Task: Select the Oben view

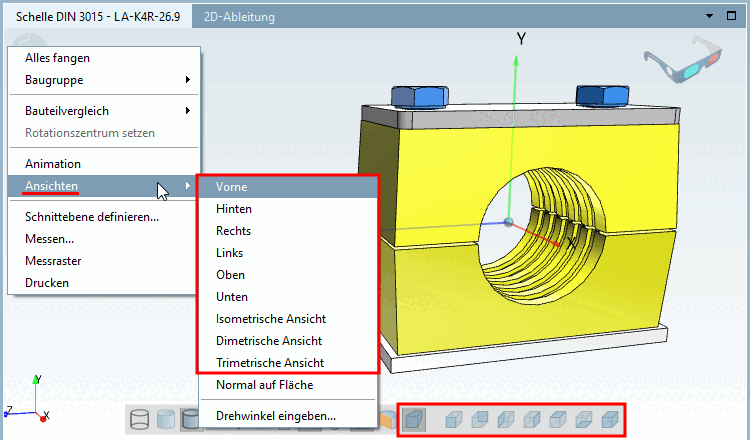Action: coord(288,275)
